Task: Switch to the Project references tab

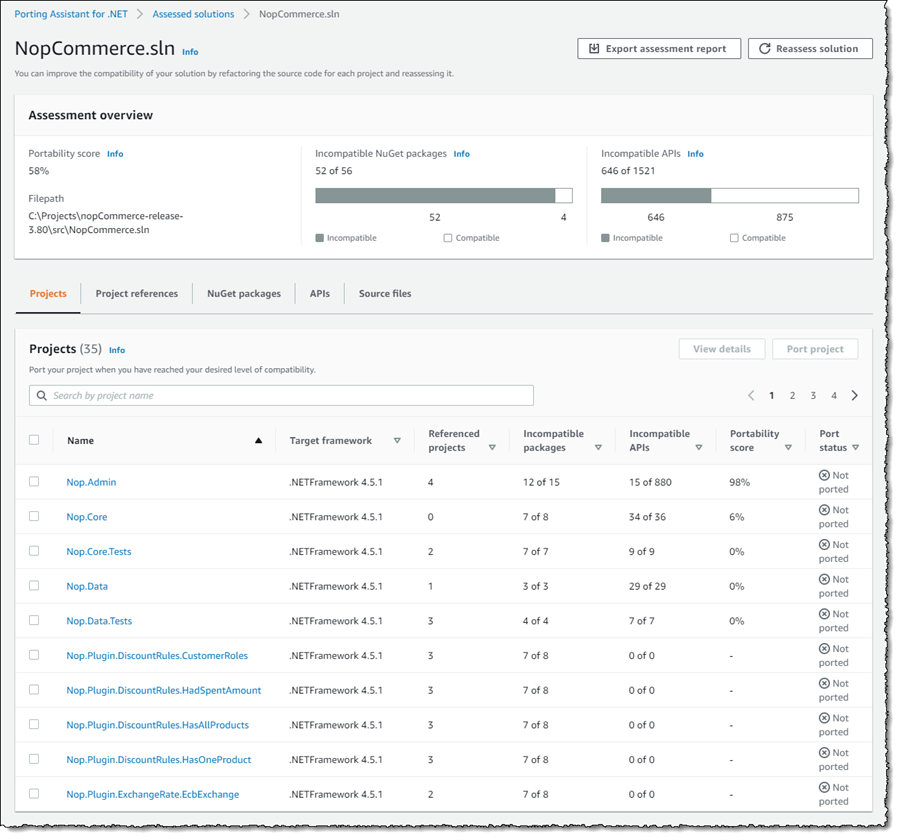Action: point(137,293)
